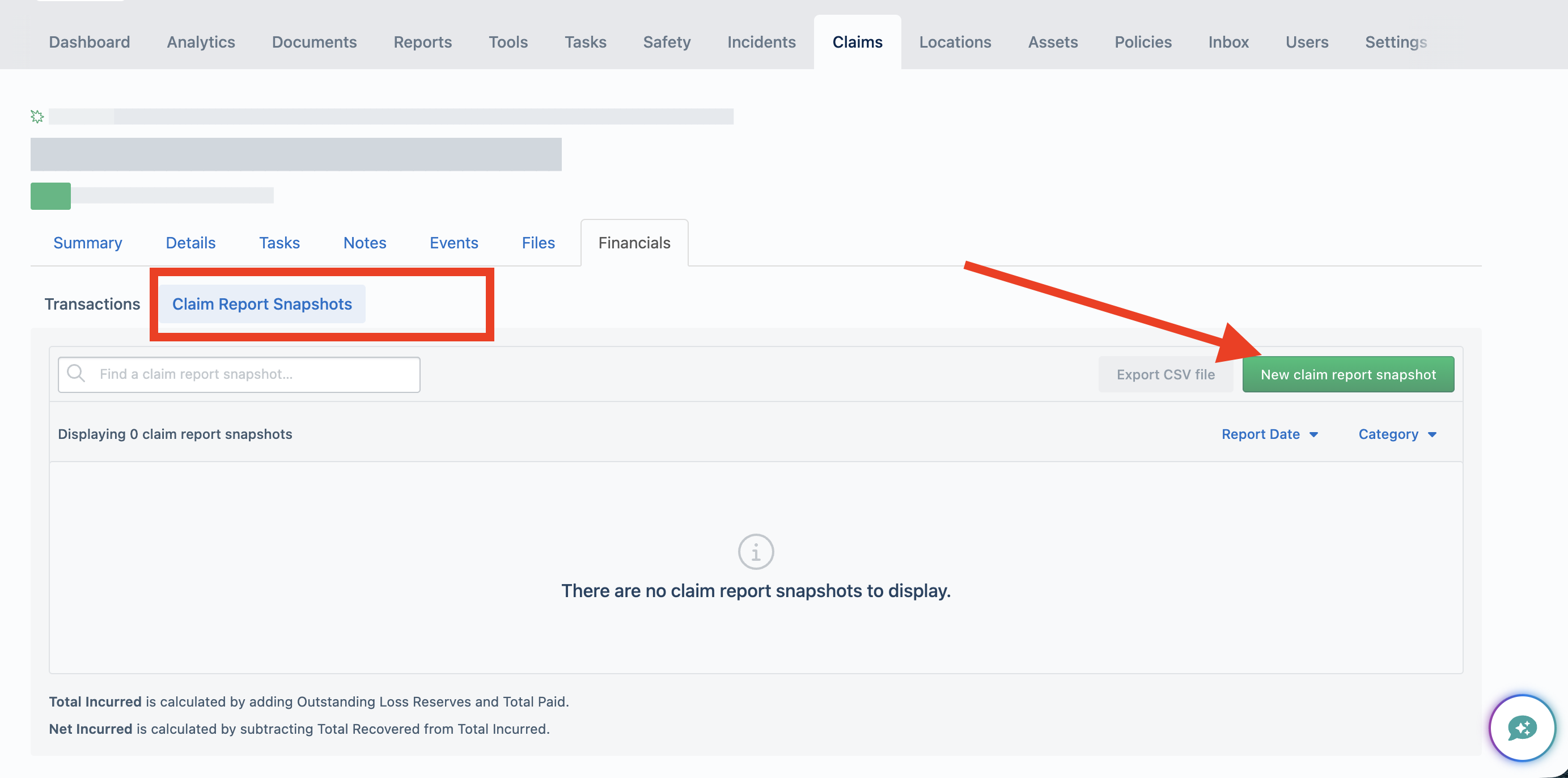Switch to the Claim Report Snapshots subtab
The image size is (1568, 778).
click(262, 304)
